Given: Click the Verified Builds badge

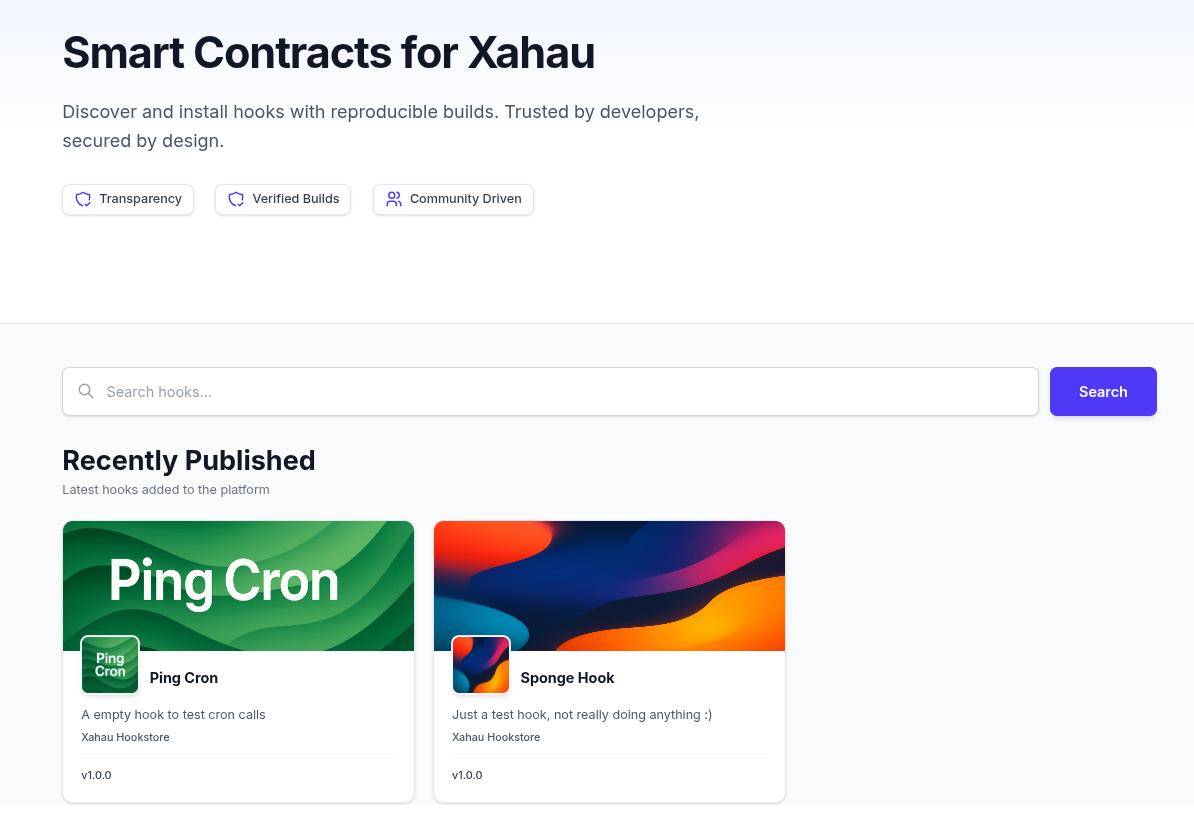Looking at the screenshot, I should click(283, 199).
